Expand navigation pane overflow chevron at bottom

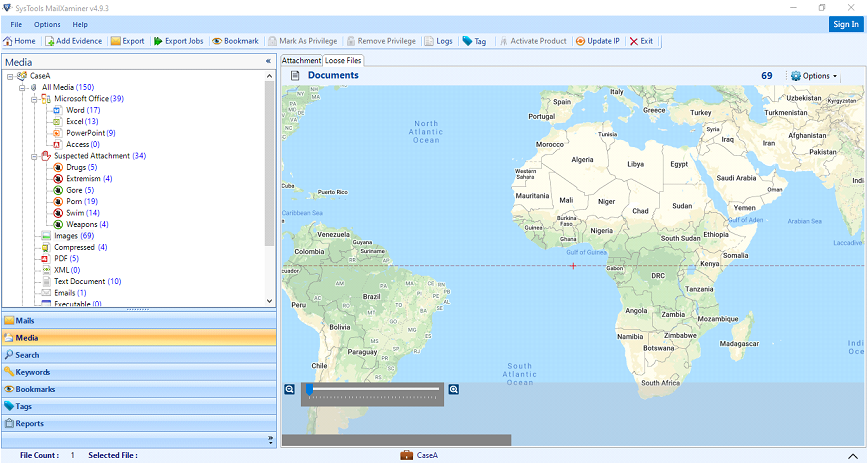[271, 440]
